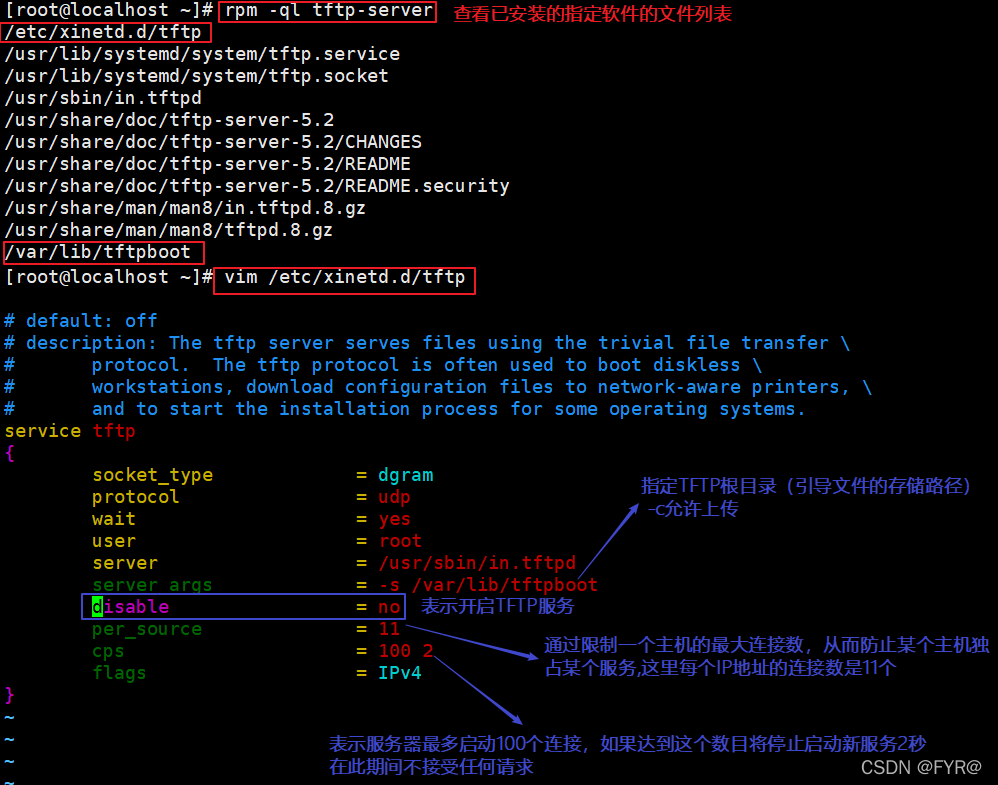Click the 'no' value for disable

[x=389, y=607]
